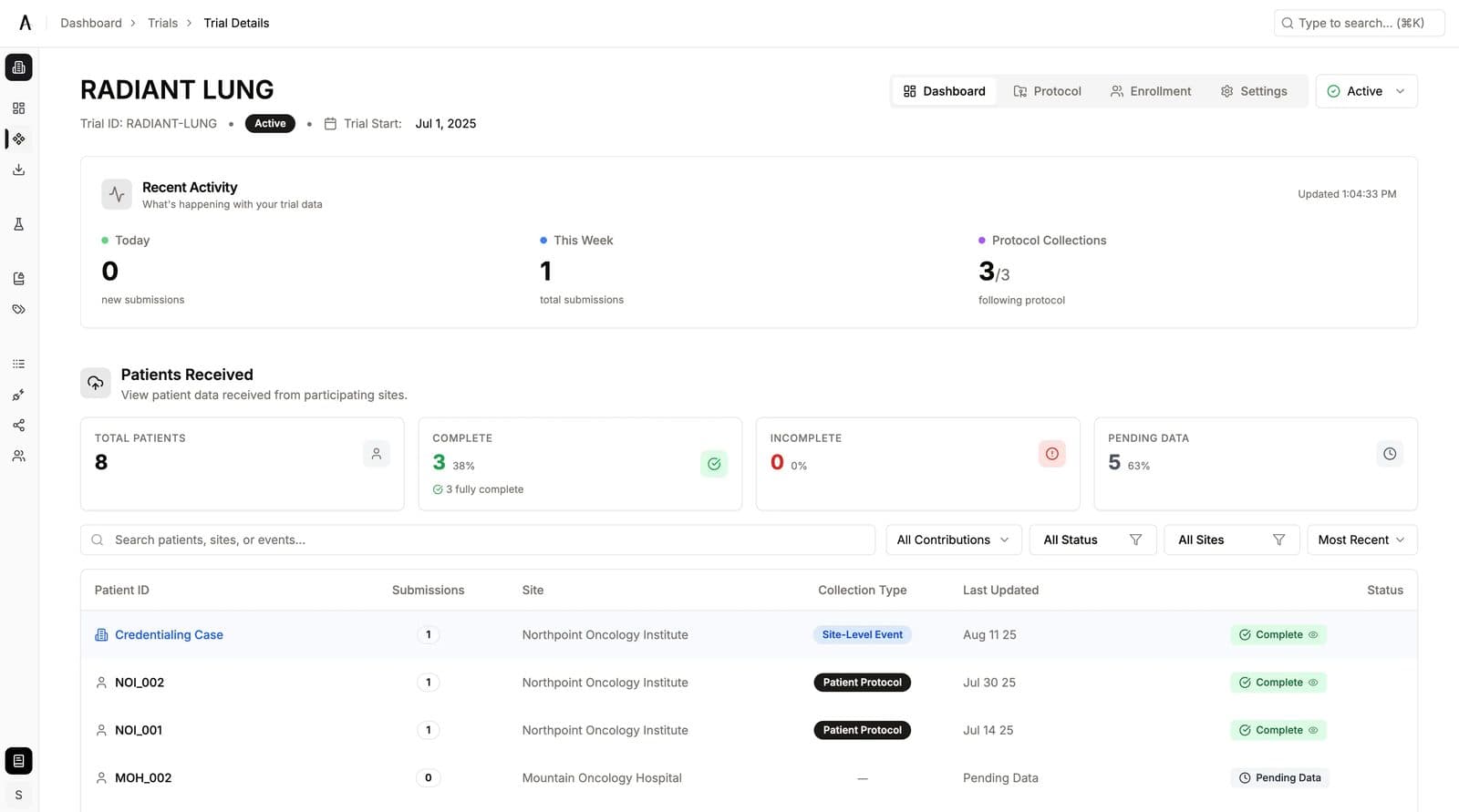The height and width of the screenshot is (812, 1459).
Task: Click the Site-Level Event badge
Action: (862, 635)
